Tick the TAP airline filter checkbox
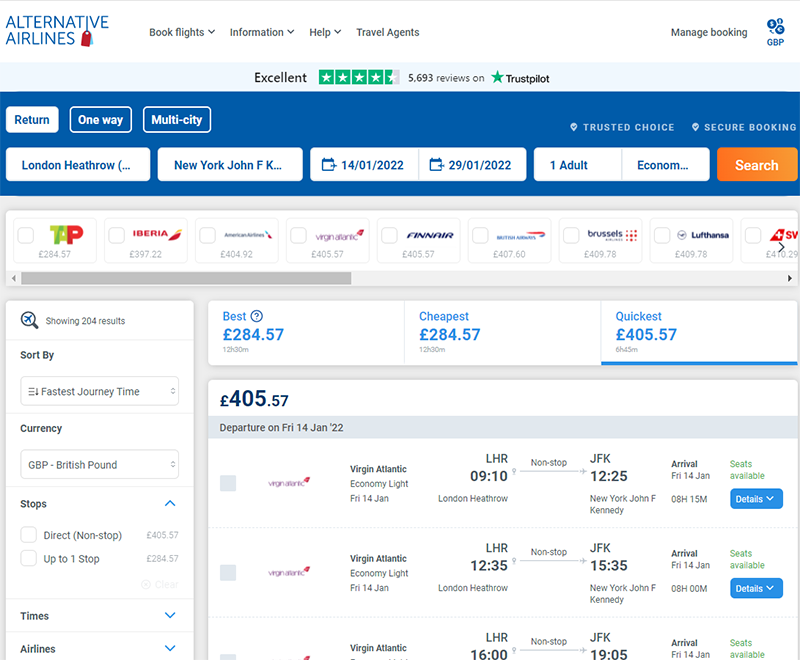Viewport: 800px width, 660px height. point(26,236)
